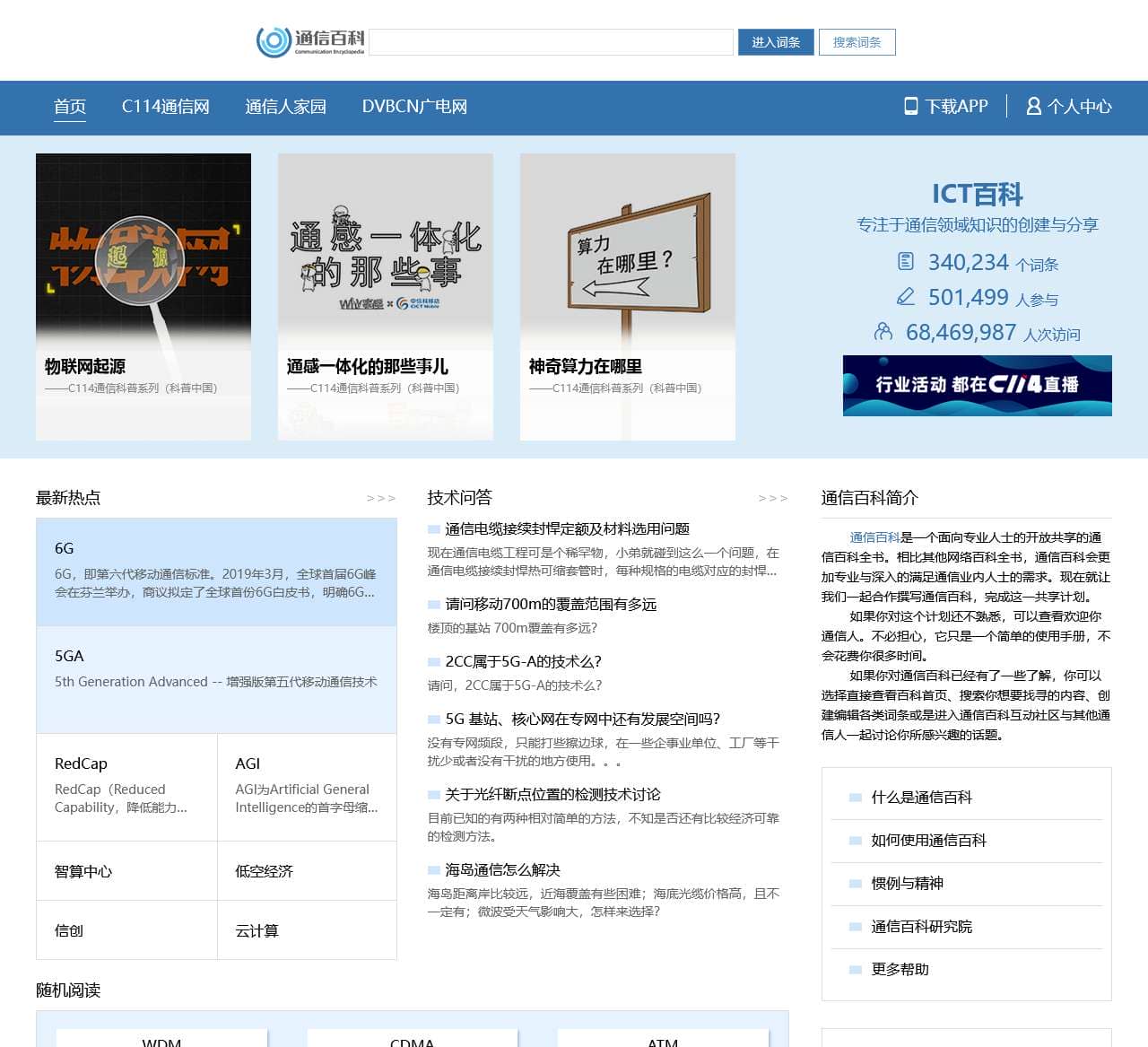This screenshot has height=1047, width=1148.
Task: Select 什么是通信百科 help link
Action: pos(921,797)
